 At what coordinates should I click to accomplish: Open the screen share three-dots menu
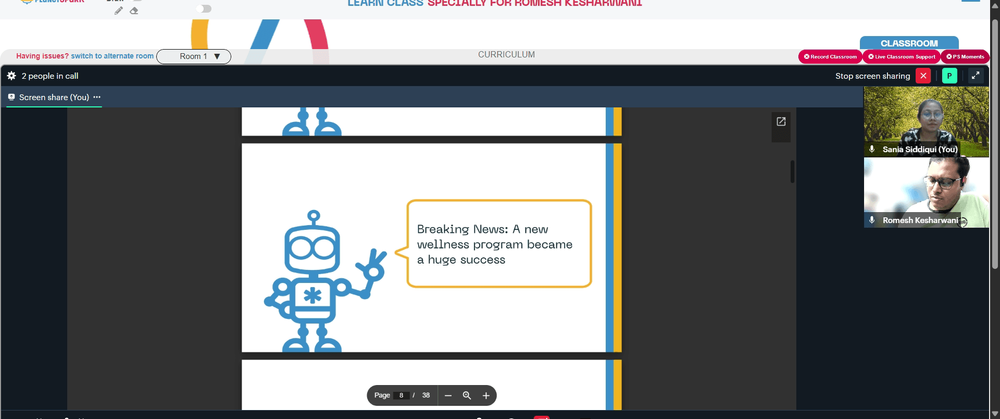tap(97, 97)
